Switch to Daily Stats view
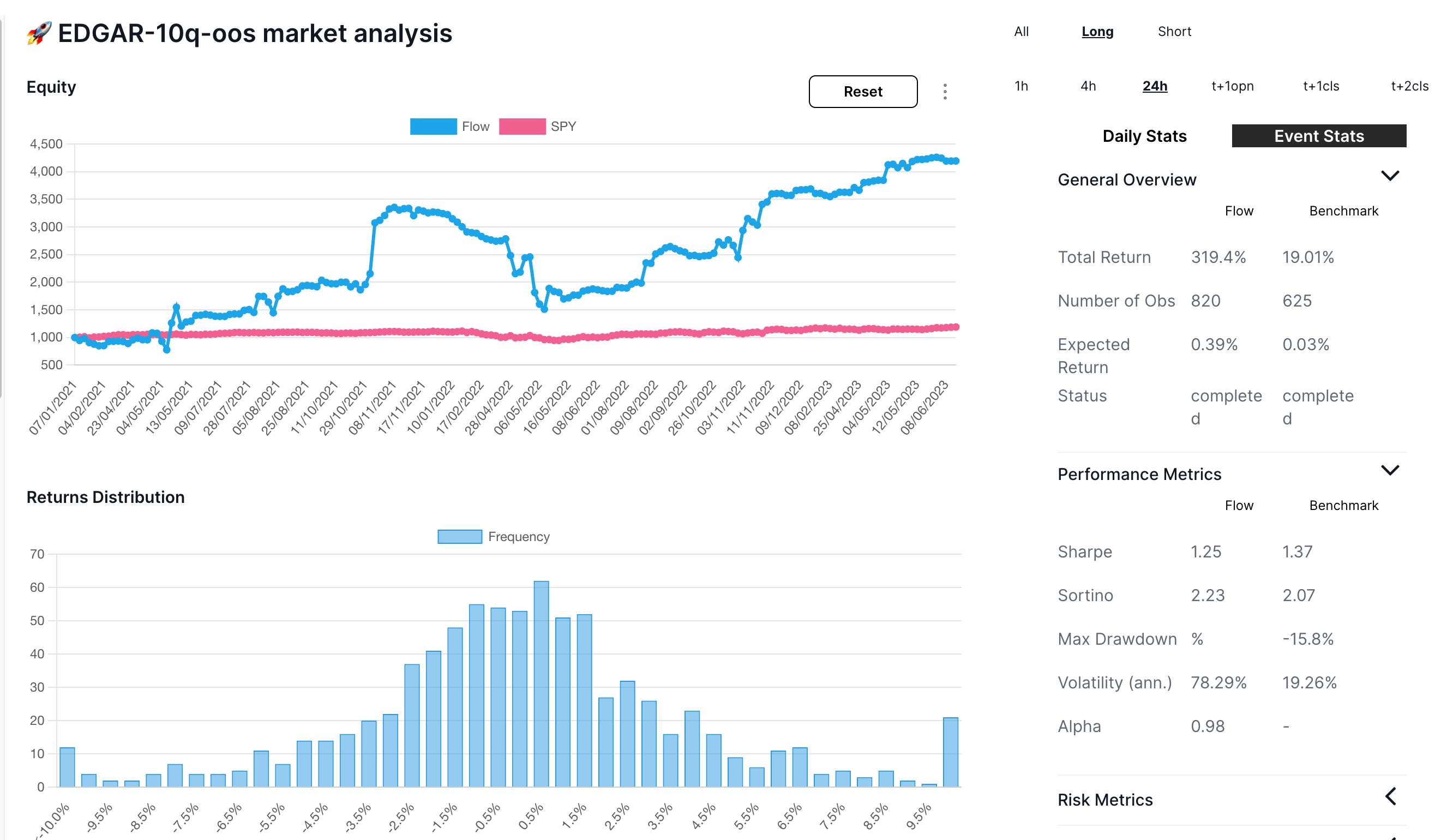 click(1144, 136)
